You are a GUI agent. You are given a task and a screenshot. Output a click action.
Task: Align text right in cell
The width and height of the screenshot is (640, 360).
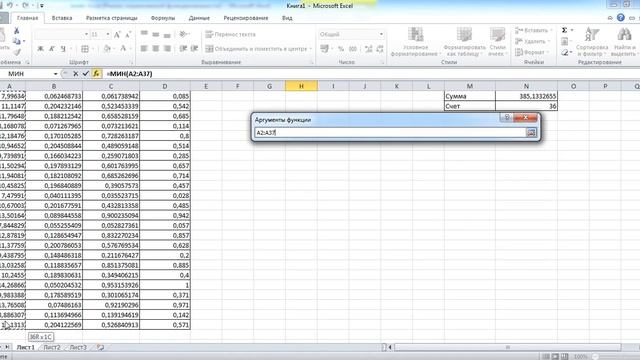[x=167, y=49]
